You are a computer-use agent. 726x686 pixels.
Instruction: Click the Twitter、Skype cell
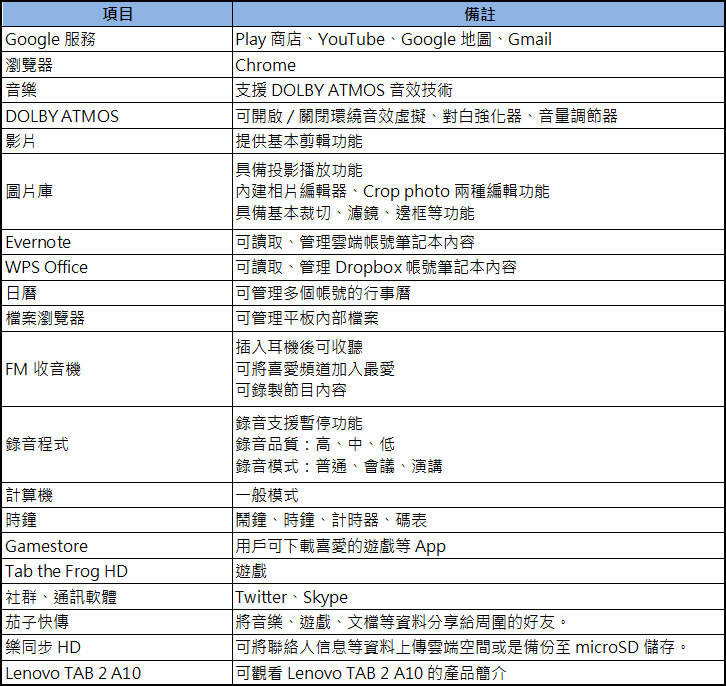coord(479,597)
